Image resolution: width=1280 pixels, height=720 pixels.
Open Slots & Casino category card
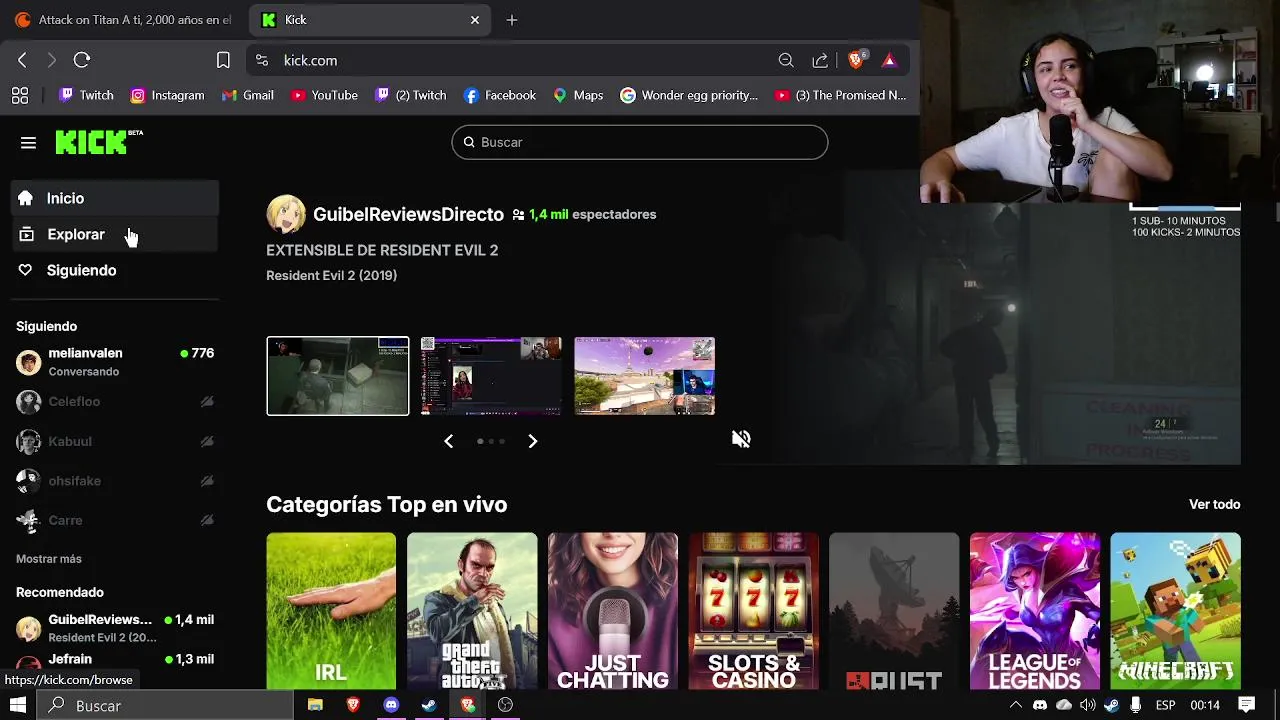(x=754, y=611)
